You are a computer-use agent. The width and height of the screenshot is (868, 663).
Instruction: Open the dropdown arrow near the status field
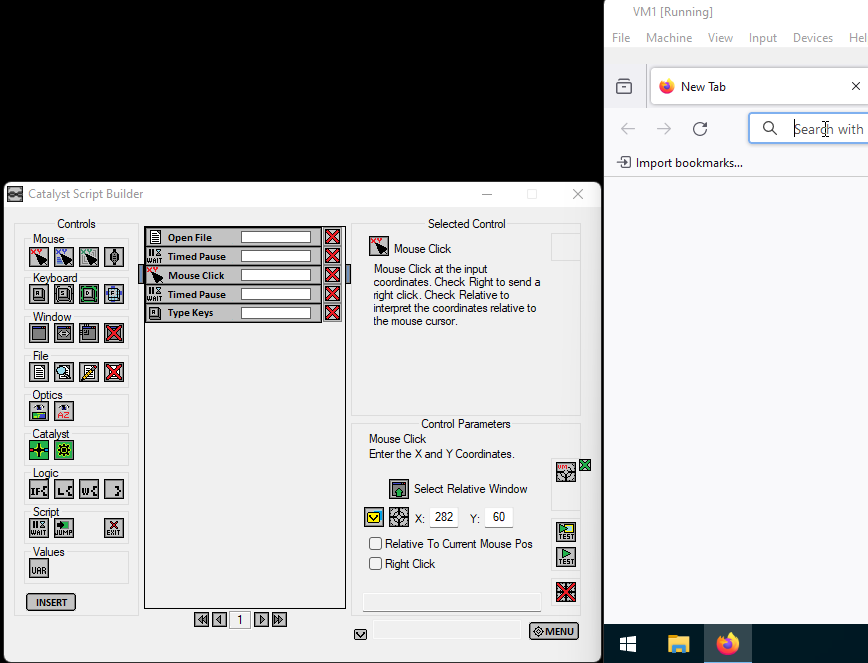coord(360,634)
